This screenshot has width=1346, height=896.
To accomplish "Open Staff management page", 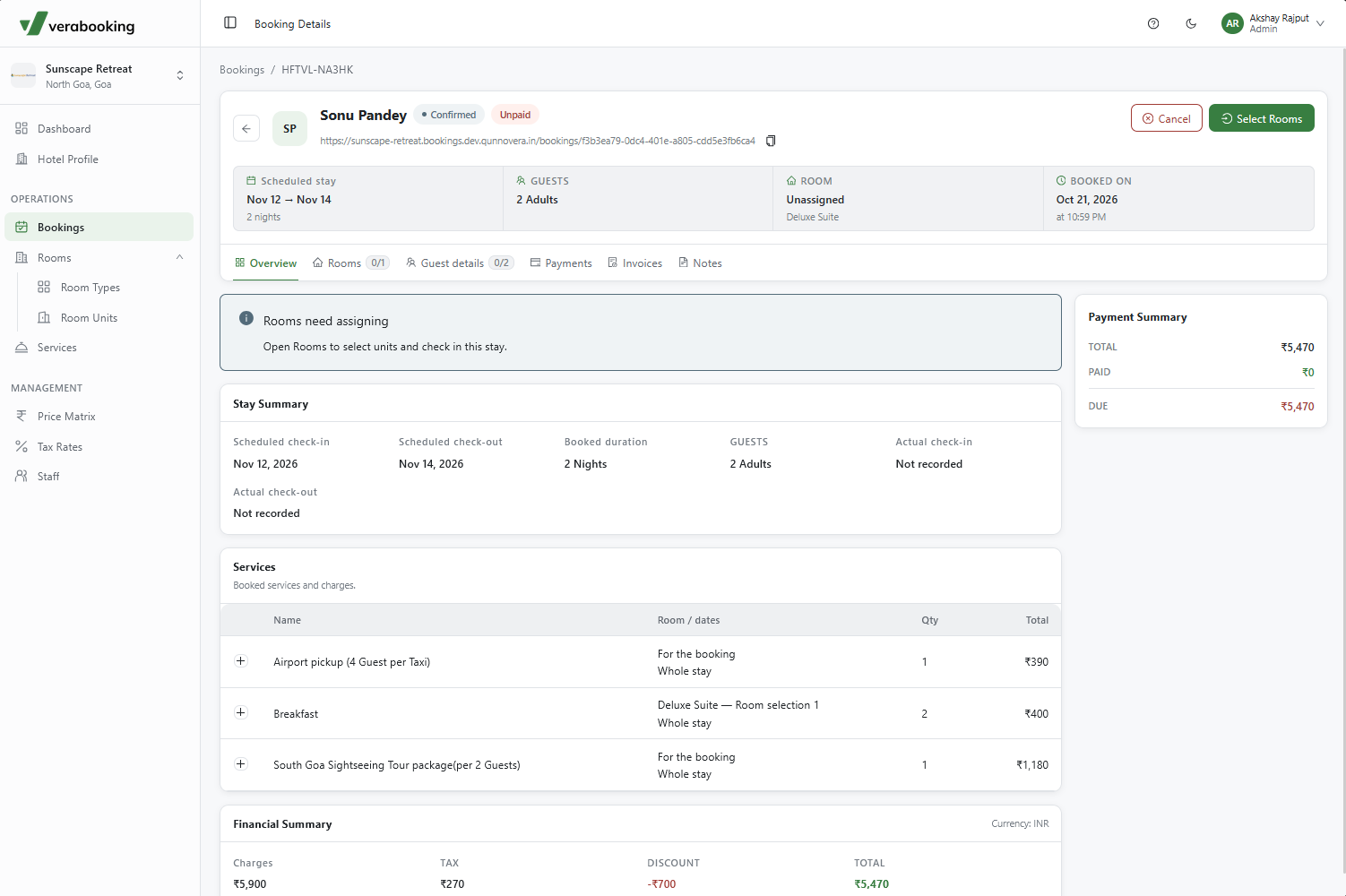I will coord(99,477).
